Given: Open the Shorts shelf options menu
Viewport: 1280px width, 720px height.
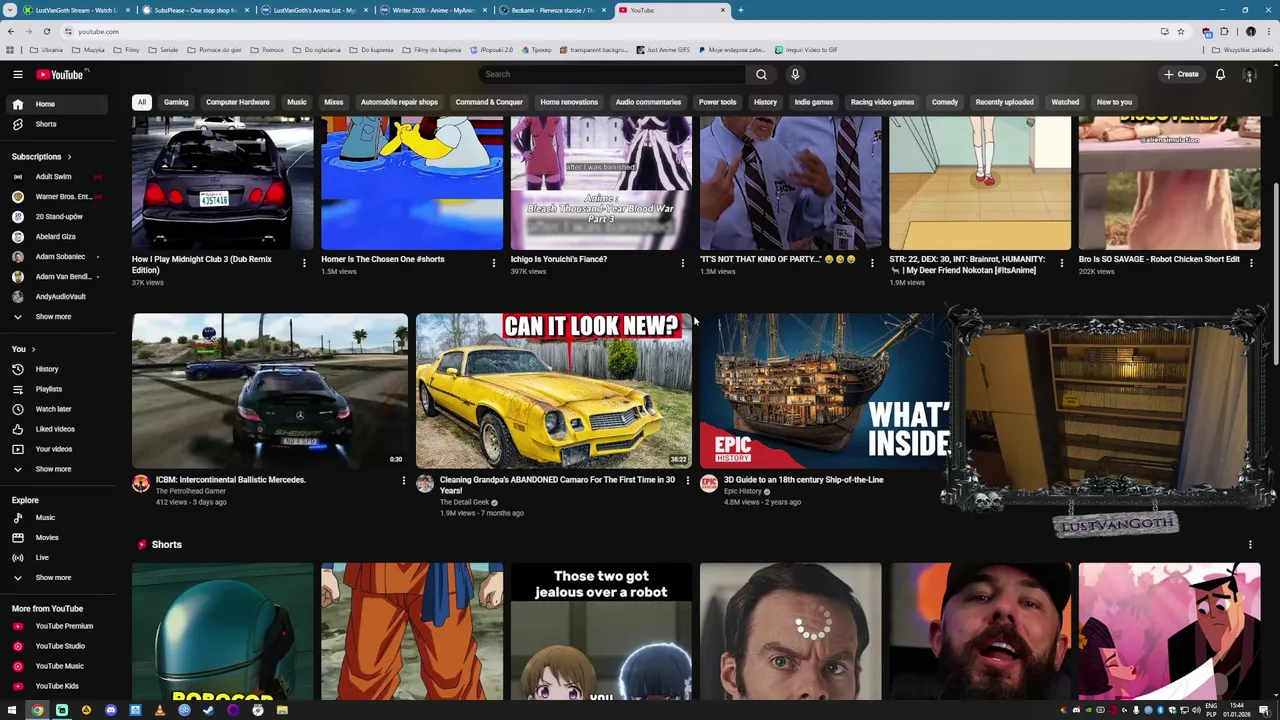Looking at the screenshot, I should point(1250,545).
